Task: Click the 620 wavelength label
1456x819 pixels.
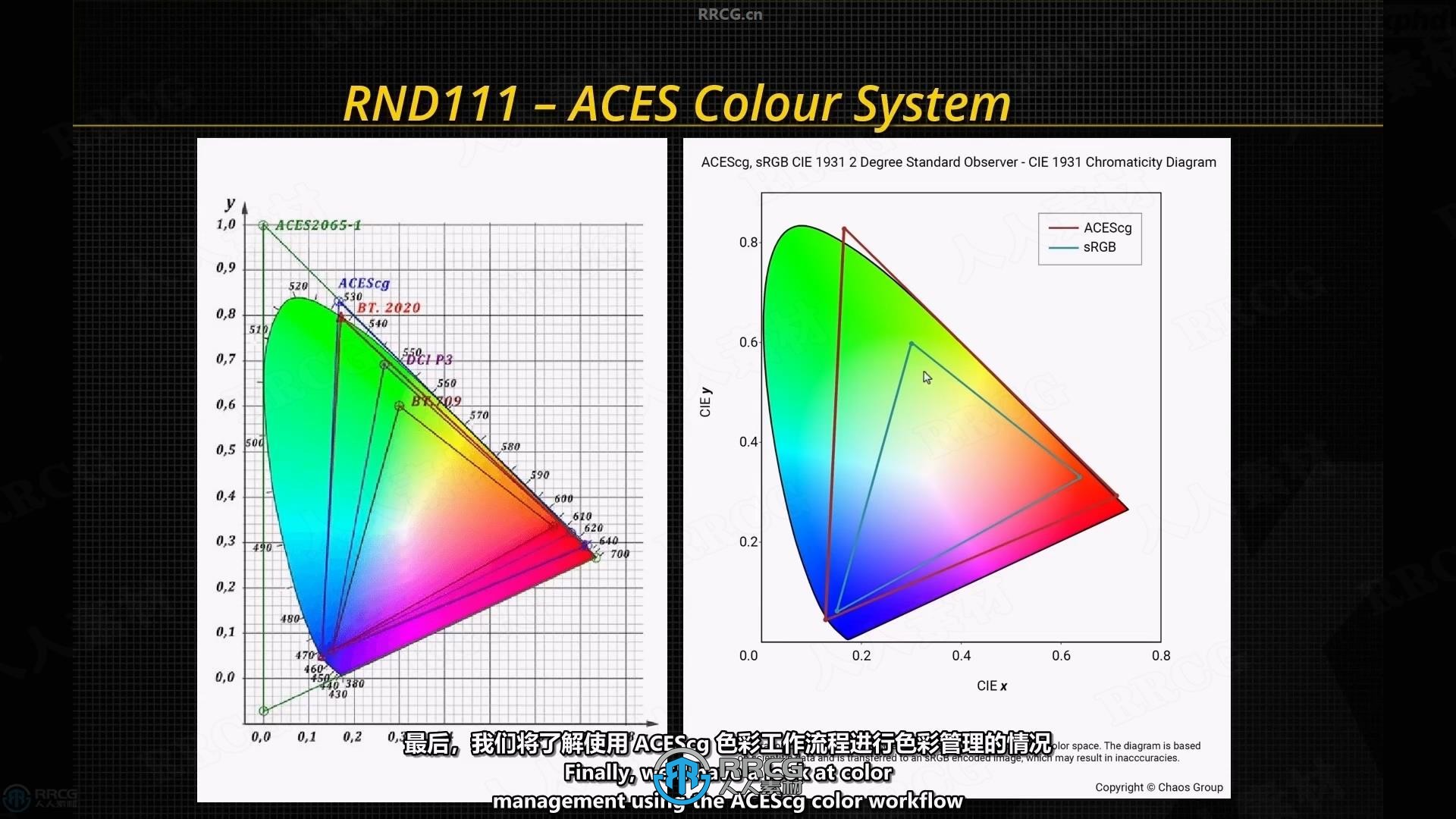Action: [x=593, y=528]
